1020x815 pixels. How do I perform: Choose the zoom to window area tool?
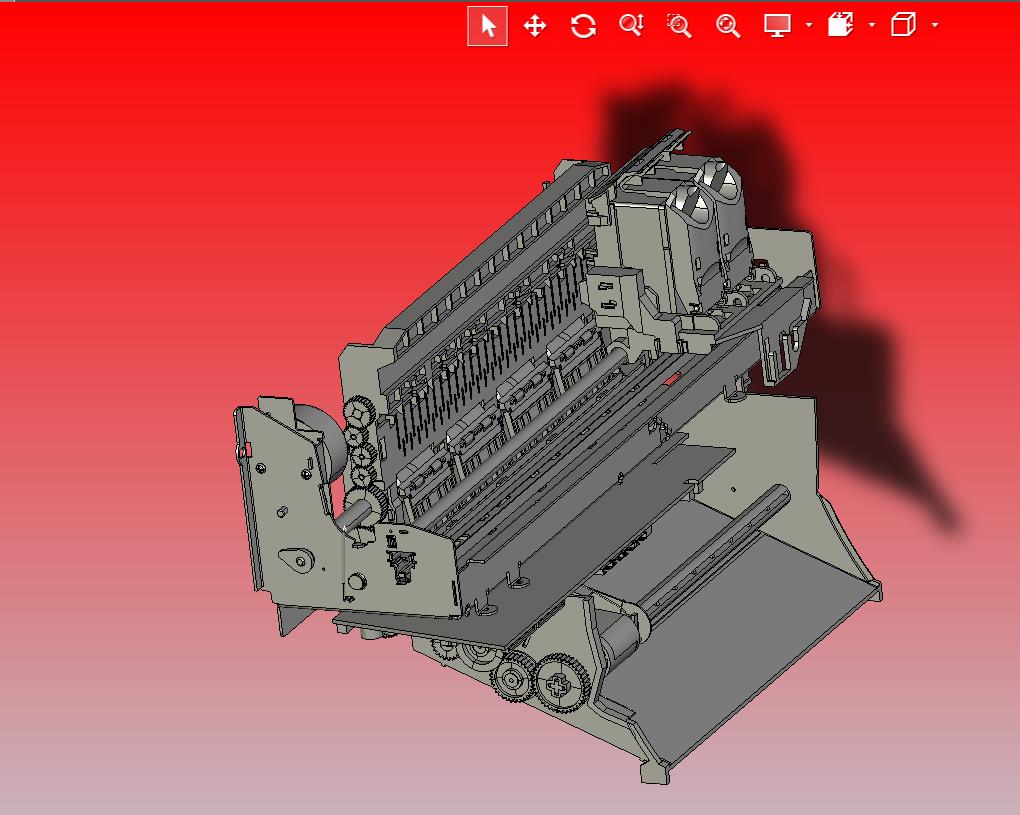pos(679,25)
